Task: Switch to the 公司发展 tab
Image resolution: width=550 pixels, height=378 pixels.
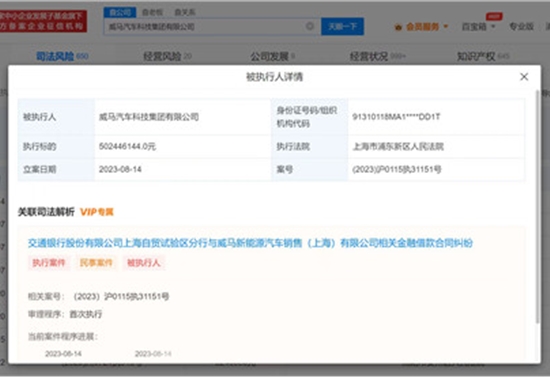Action: (272, 56)
